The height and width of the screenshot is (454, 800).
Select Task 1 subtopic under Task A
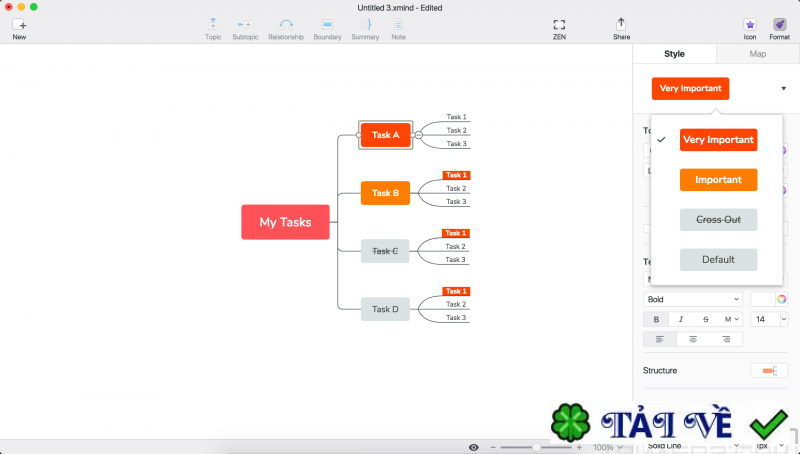[457, 117]
